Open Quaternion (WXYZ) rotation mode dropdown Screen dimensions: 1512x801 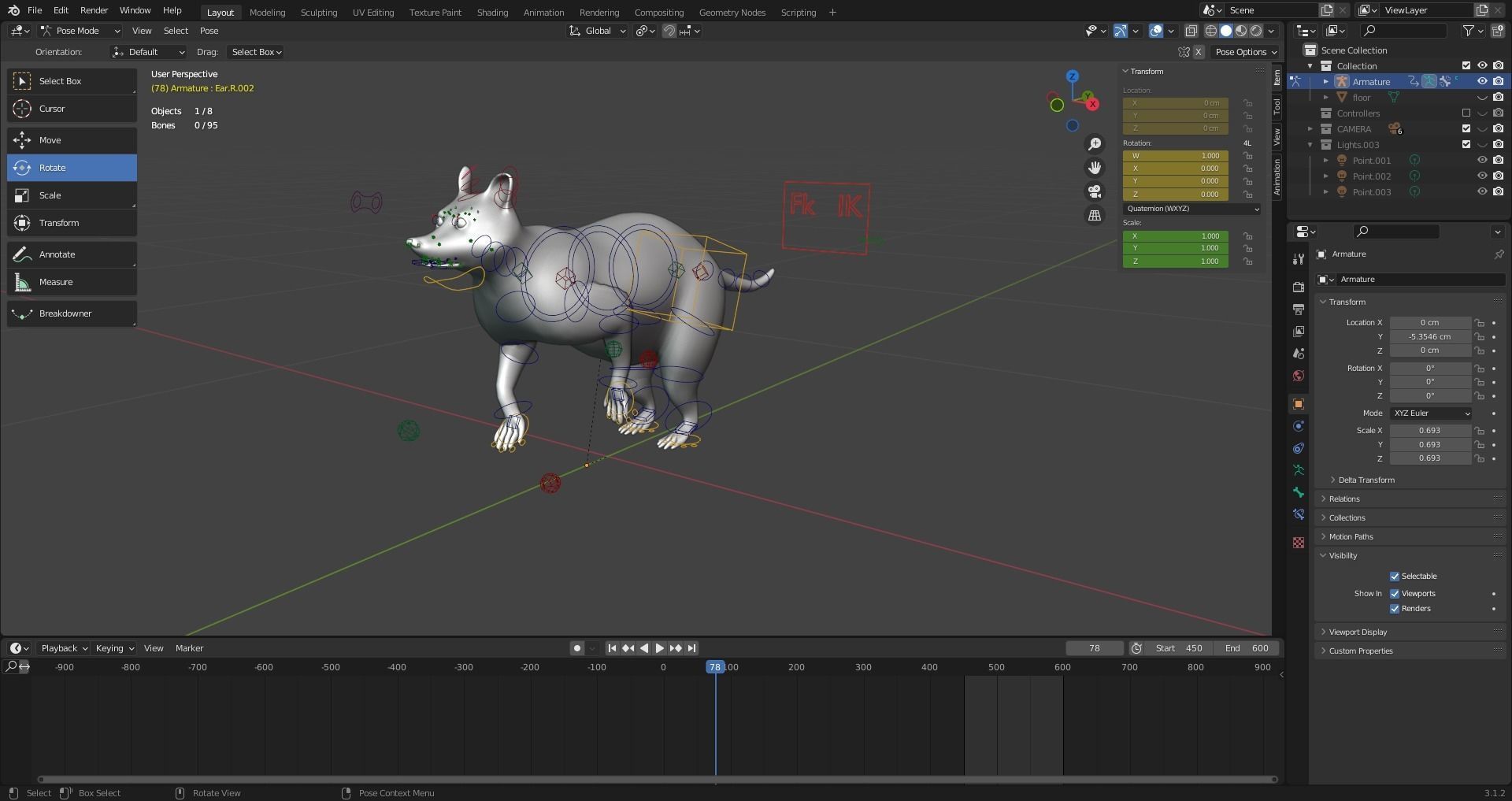coord(1191,209)
